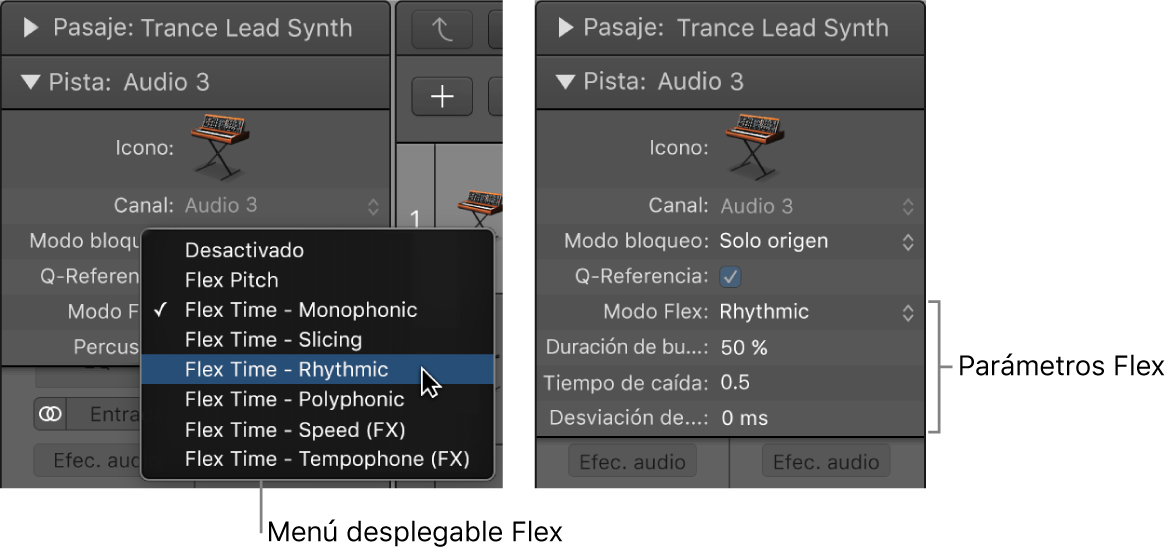The width and height of the screenshot is (1176, 553).
Task: Click the plus add track button
Action: tap(442, 97)
